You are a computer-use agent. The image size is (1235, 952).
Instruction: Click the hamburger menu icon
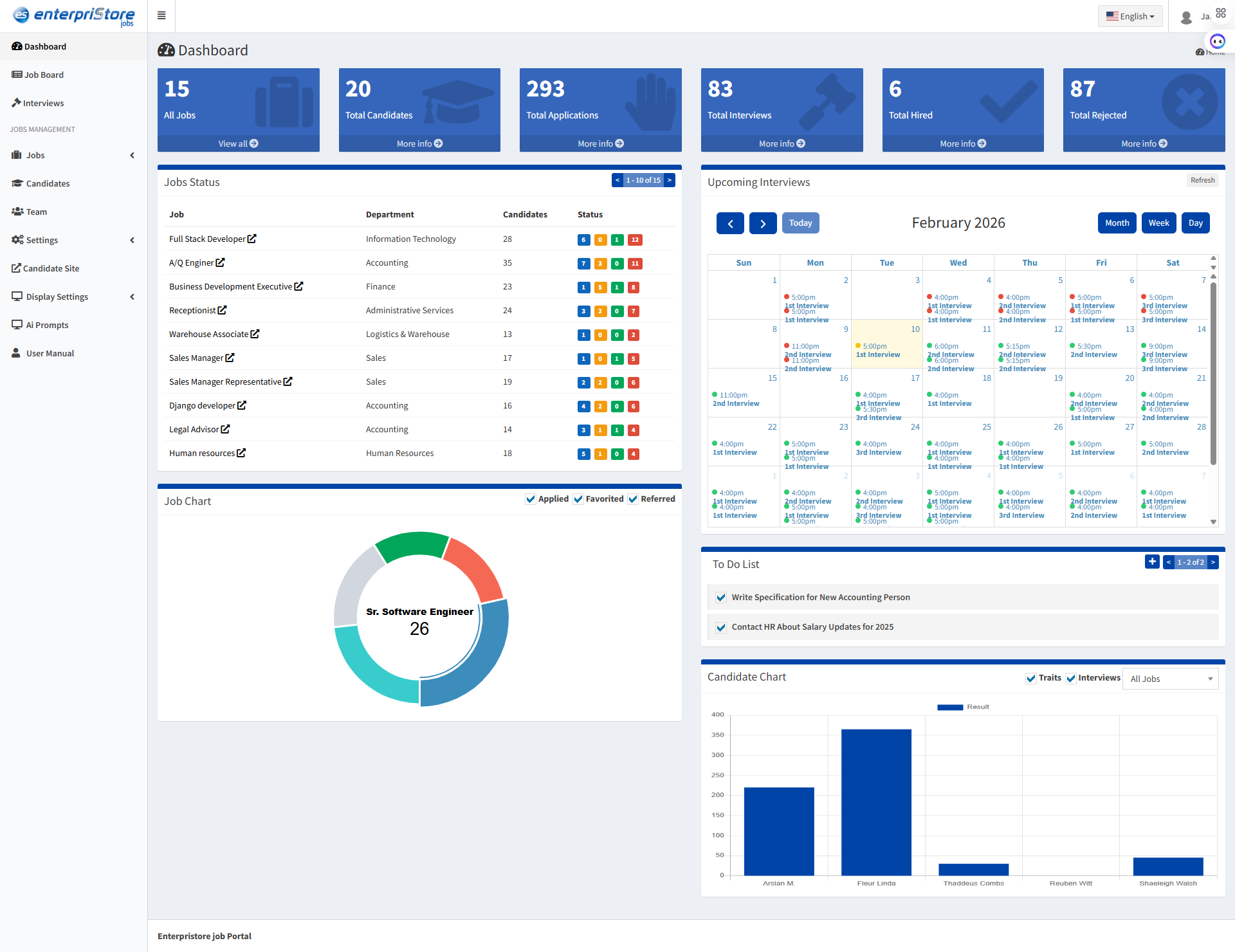(161, 15)
